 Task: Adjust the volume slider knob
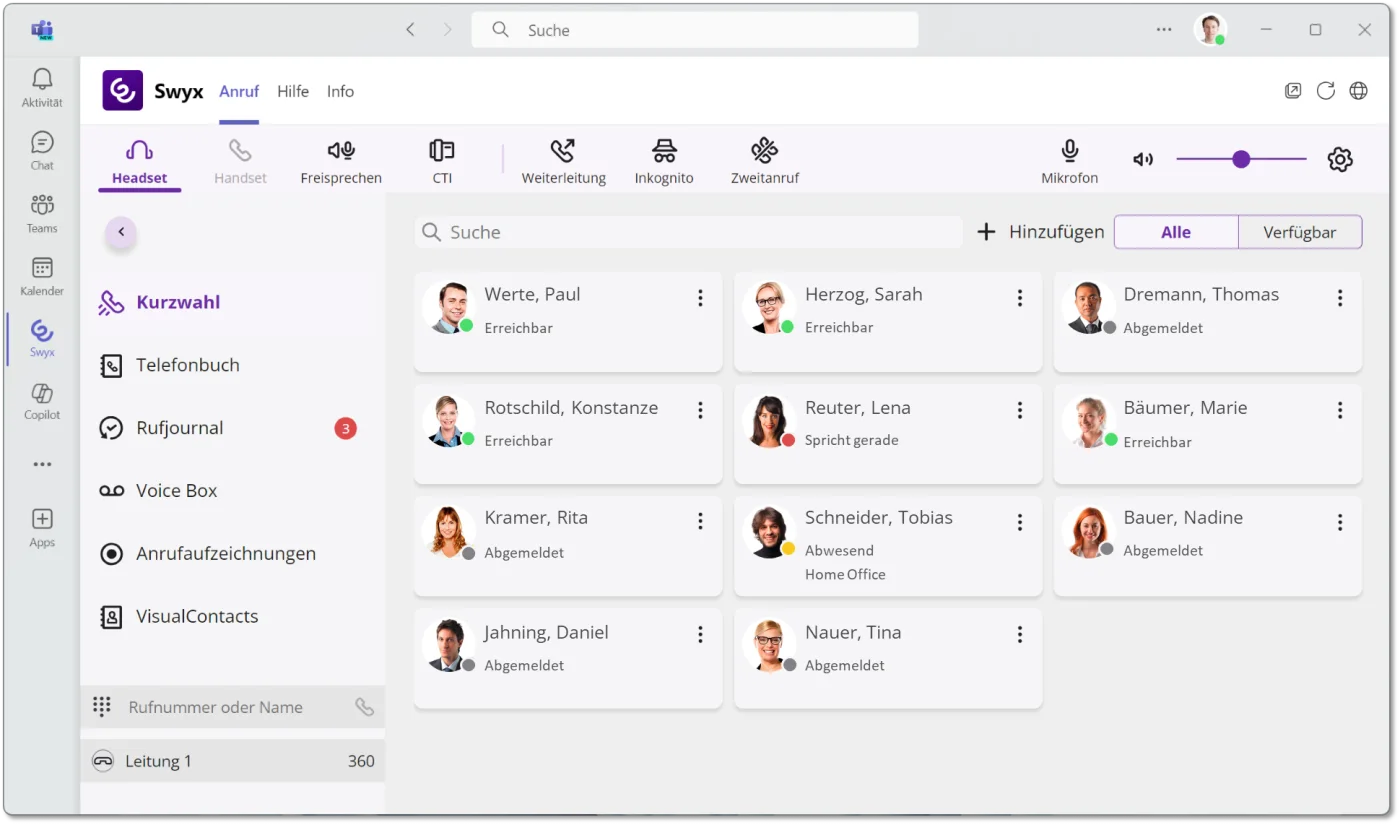pyautogui.click(x=1241, y=159)
